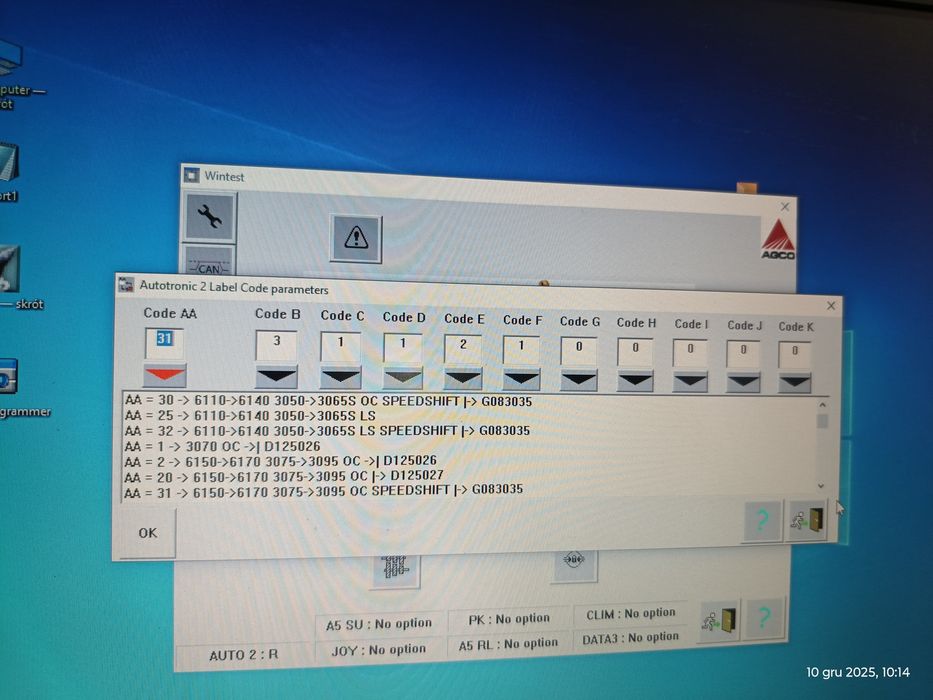933x700 pixels.
Task: Click the Code C value field
Action: pos(341,347)
